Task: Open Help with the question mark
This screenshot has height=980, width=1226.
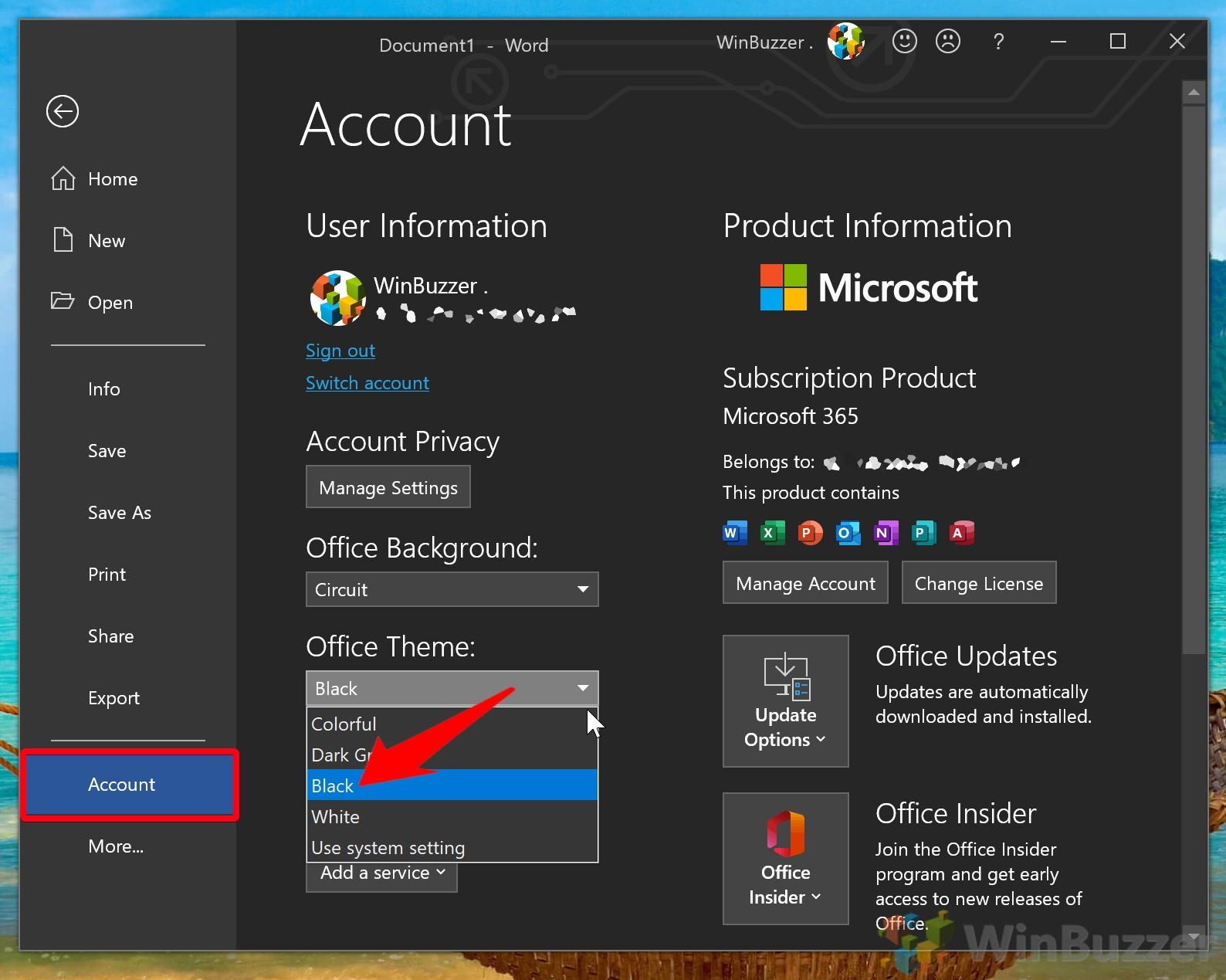Action: pyautogui.click(x=998, y=42)
